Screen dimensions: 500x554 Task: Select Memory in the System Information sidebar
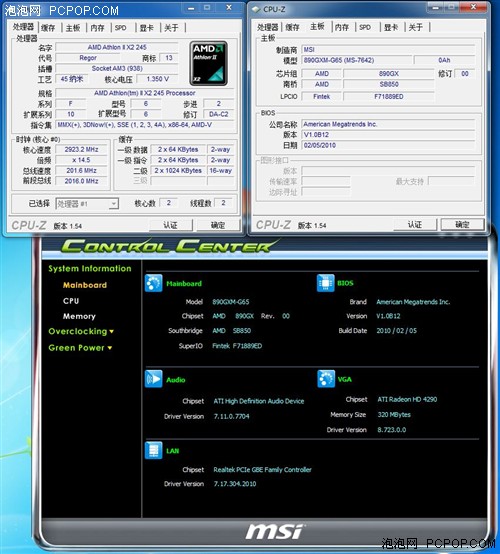pyautogui.click(x=79, y=316)
